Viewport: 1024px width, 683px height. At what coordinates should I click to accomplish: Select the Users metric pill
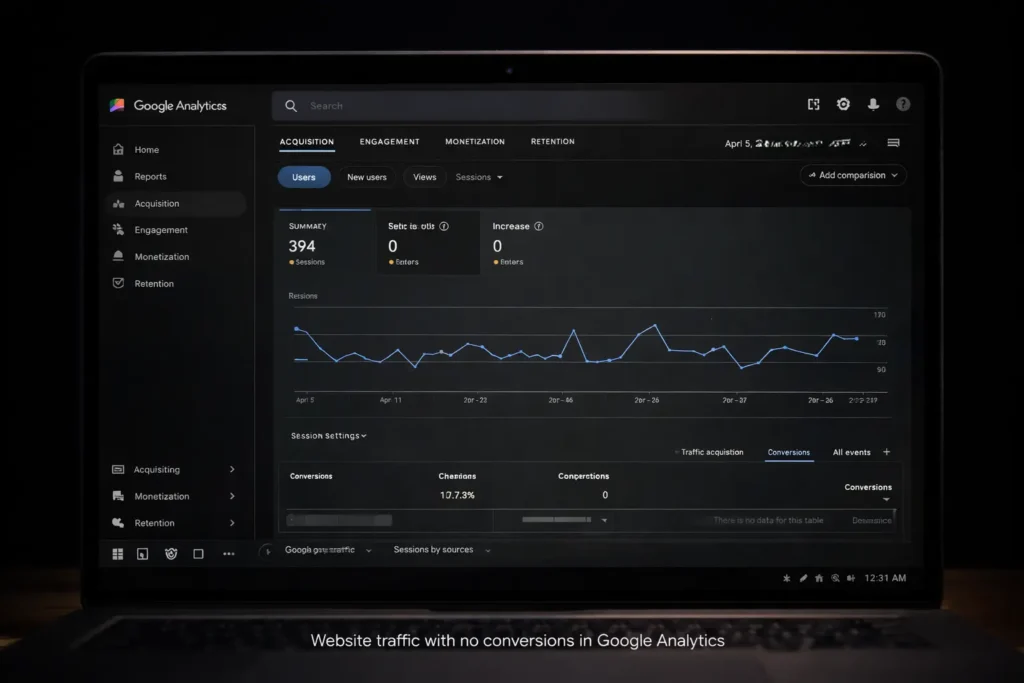tap(304, 177)
